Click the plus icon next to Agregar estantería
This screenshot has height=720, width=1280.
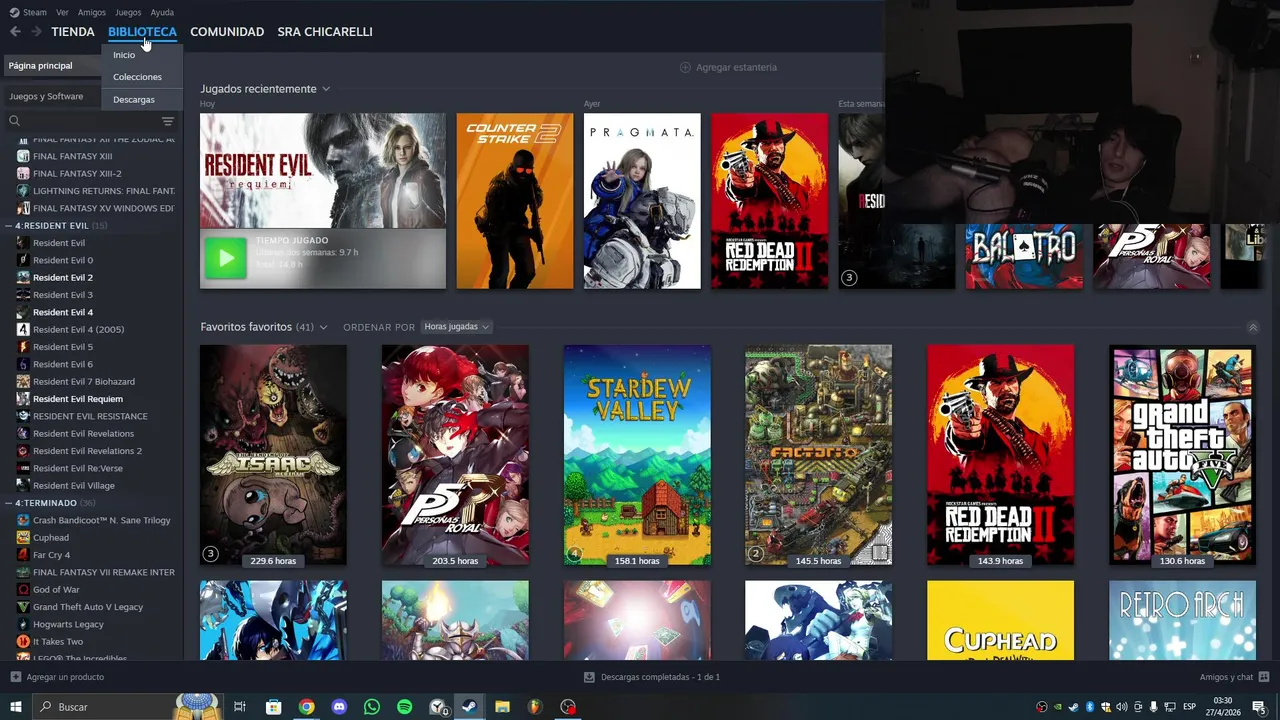pos(685,67)
